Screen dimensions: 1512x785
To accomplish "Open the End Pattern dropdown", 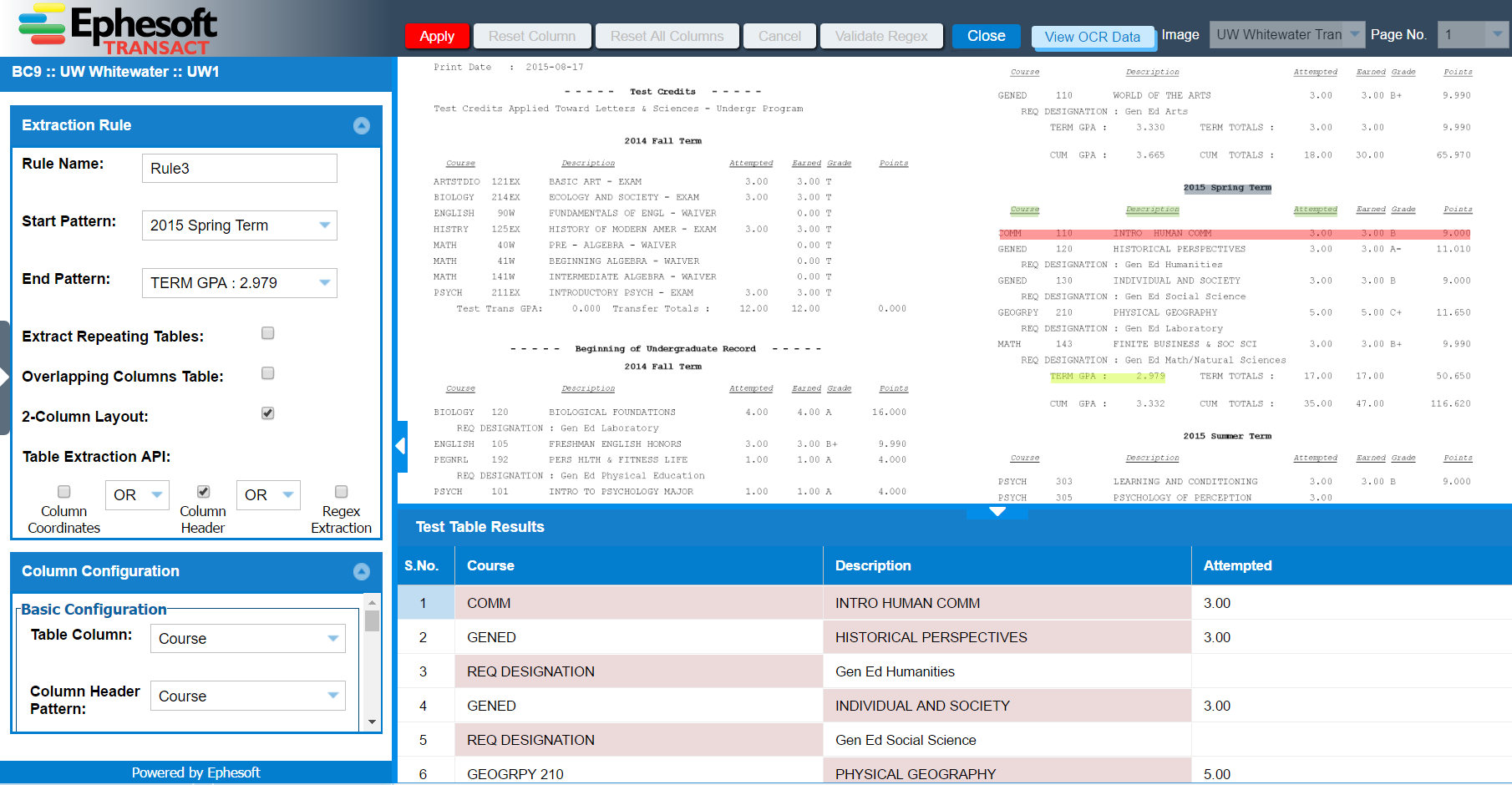I will coord(324,283).
